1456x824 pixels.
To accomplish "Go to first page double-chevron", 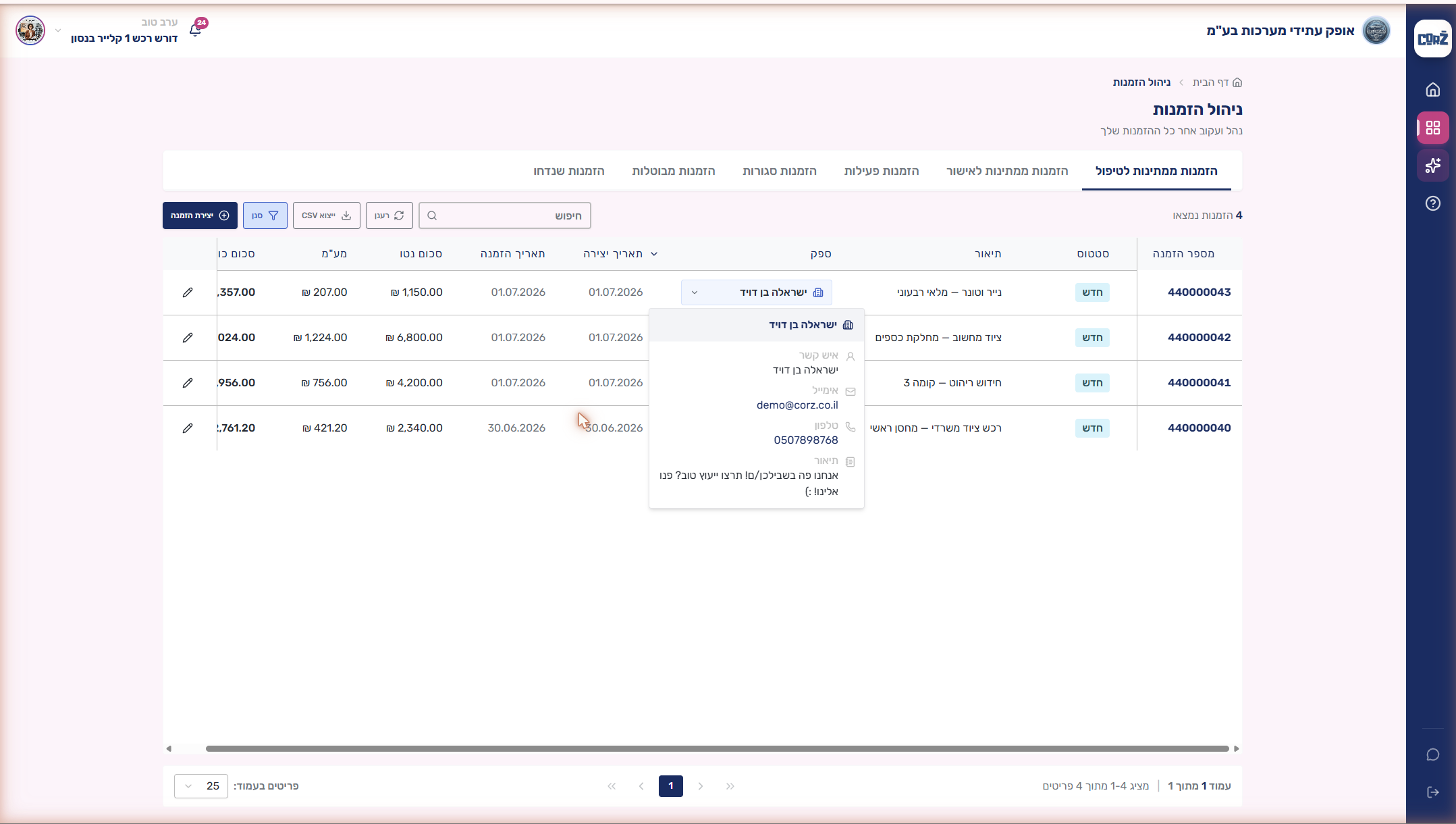I will (x=730, y=786).
